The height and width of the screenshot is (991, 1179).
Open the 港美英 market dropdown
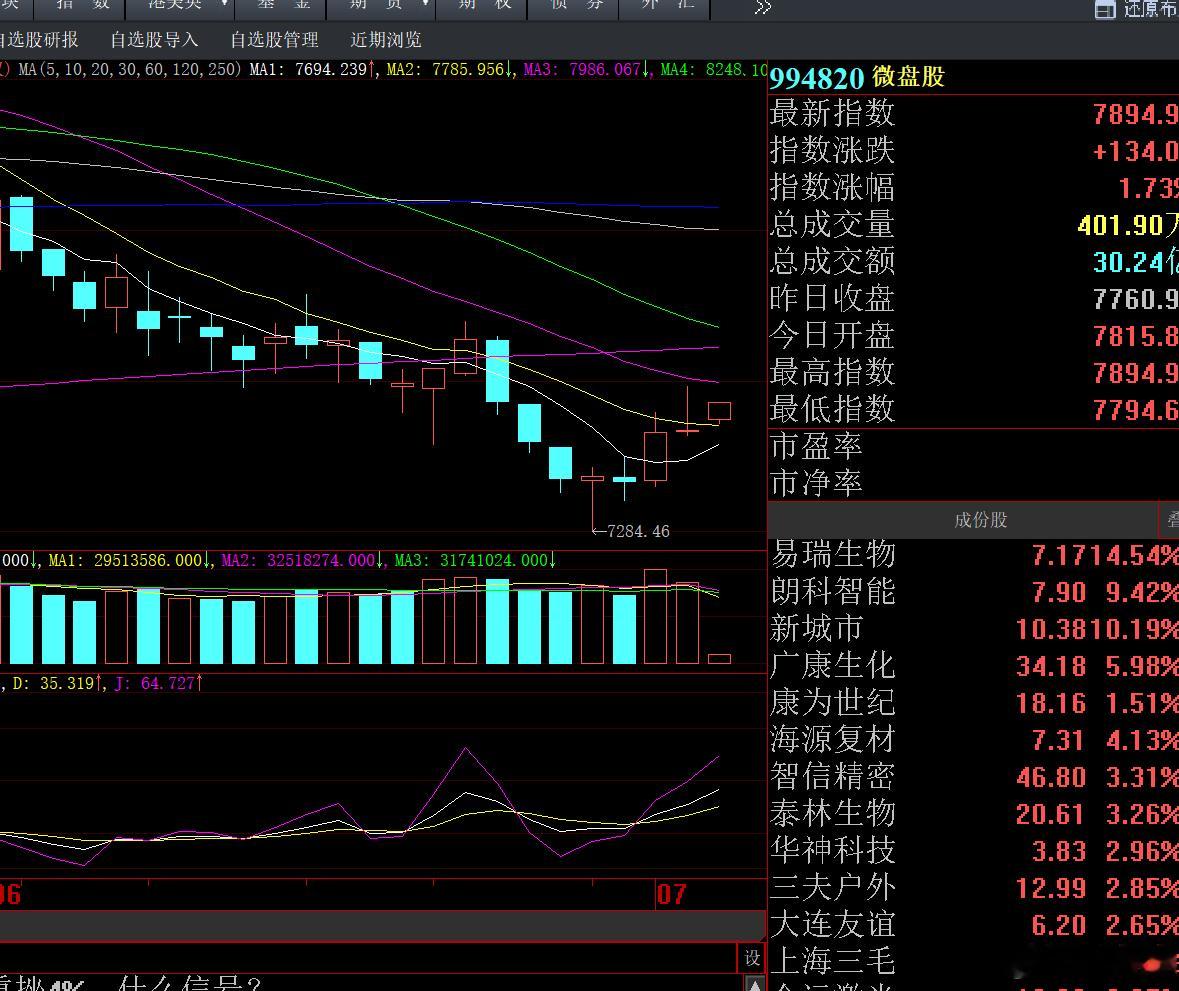[x=180, y=6]
